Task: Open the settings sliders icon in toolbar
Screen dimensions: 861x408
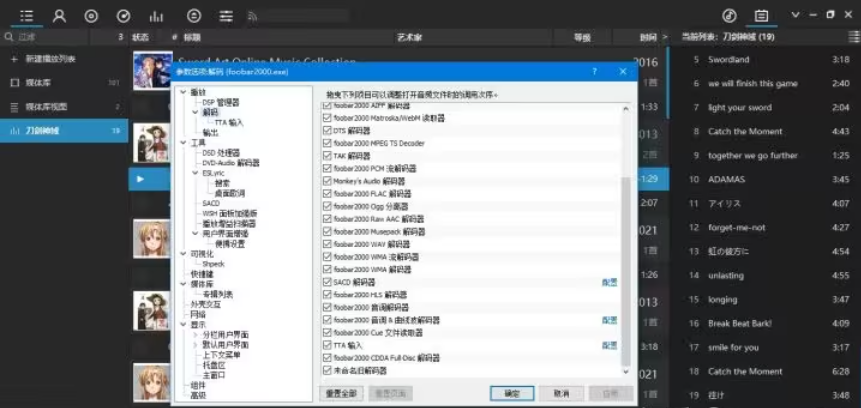Action: (x=226, y=16)
